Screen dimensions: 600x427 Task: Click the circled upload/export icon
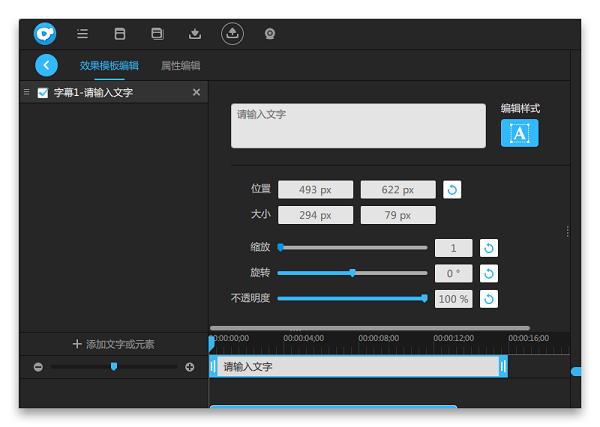(232, 33)
